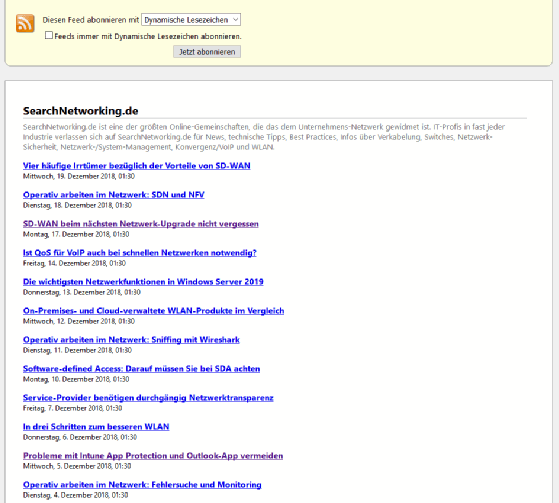Open Software-defined Access SDA article link
The height and width of the screenshot is (503, 559).
142,369
